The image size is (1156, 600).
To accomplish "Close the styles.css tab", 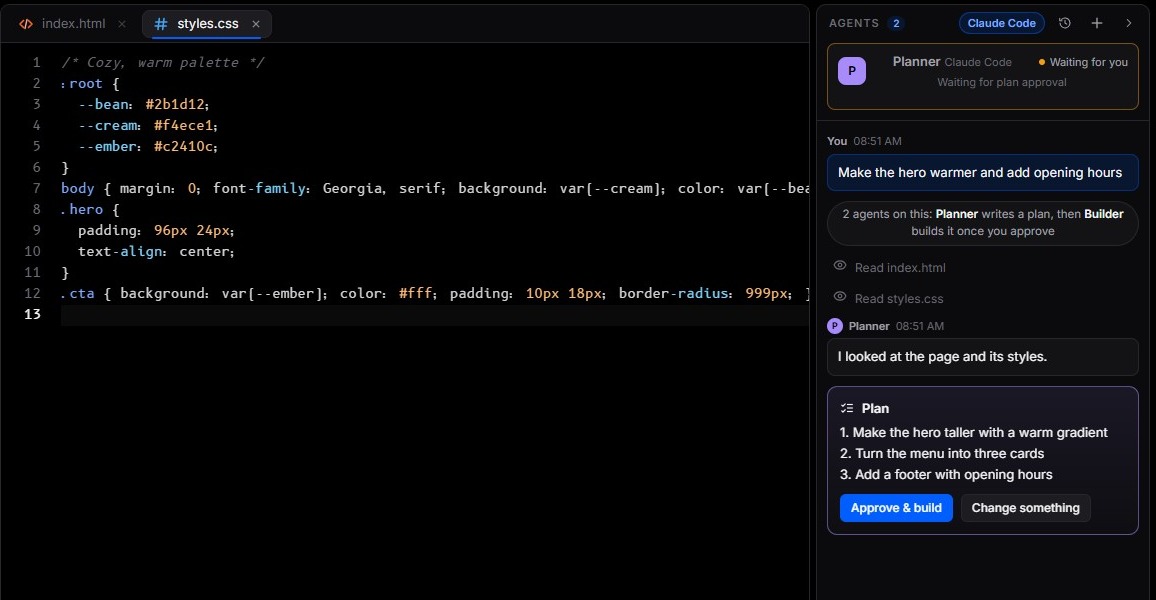I will 256,24.
